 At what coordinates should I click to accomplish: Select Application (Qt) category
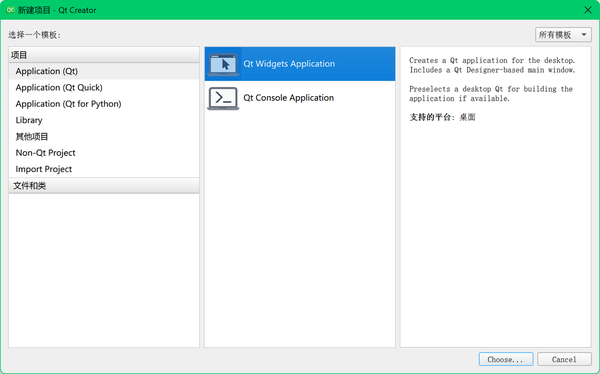(x=104, y=71)
